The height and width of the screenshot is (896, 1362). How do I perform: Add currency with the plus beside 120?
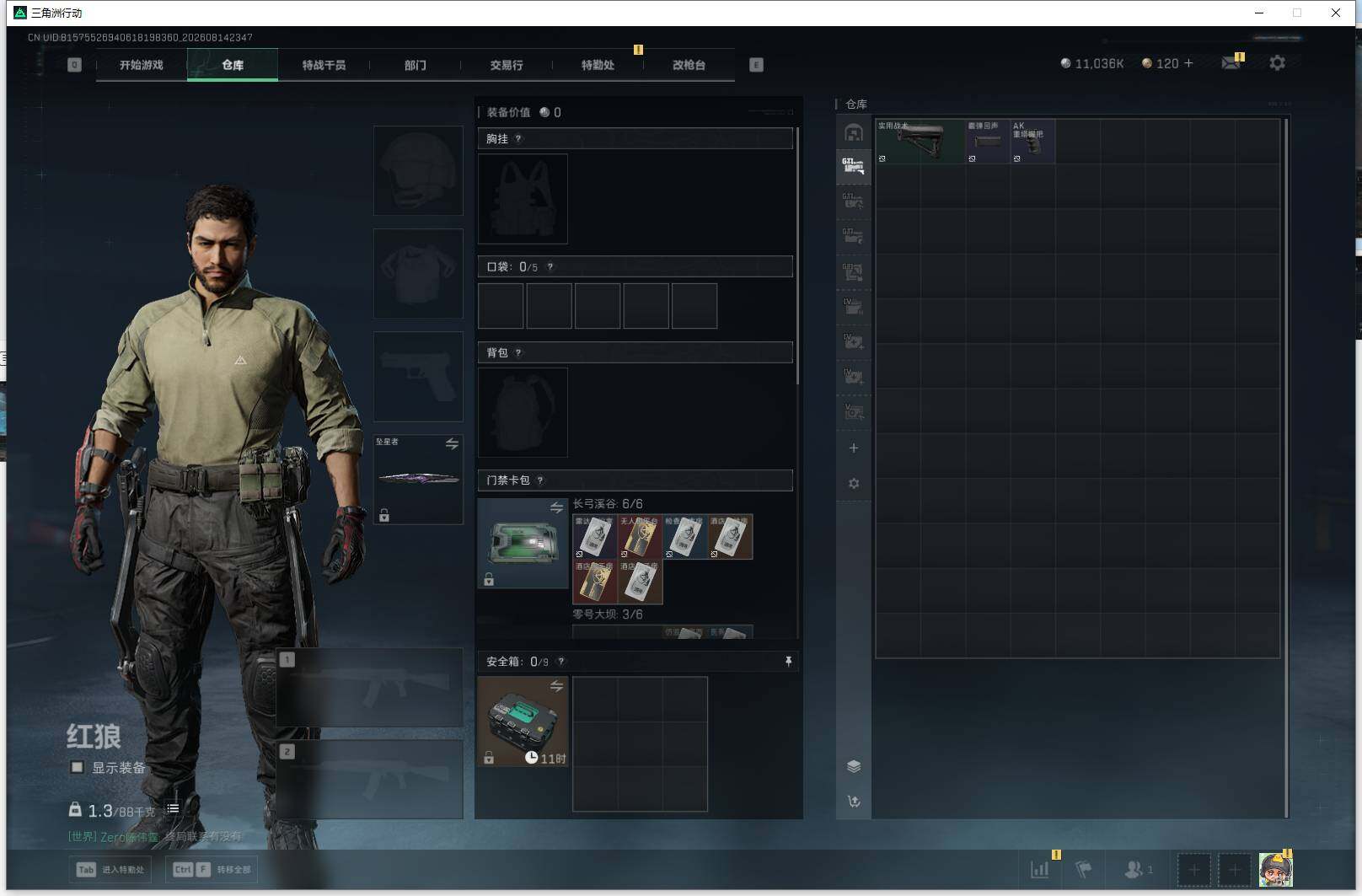pos(1188,63)
